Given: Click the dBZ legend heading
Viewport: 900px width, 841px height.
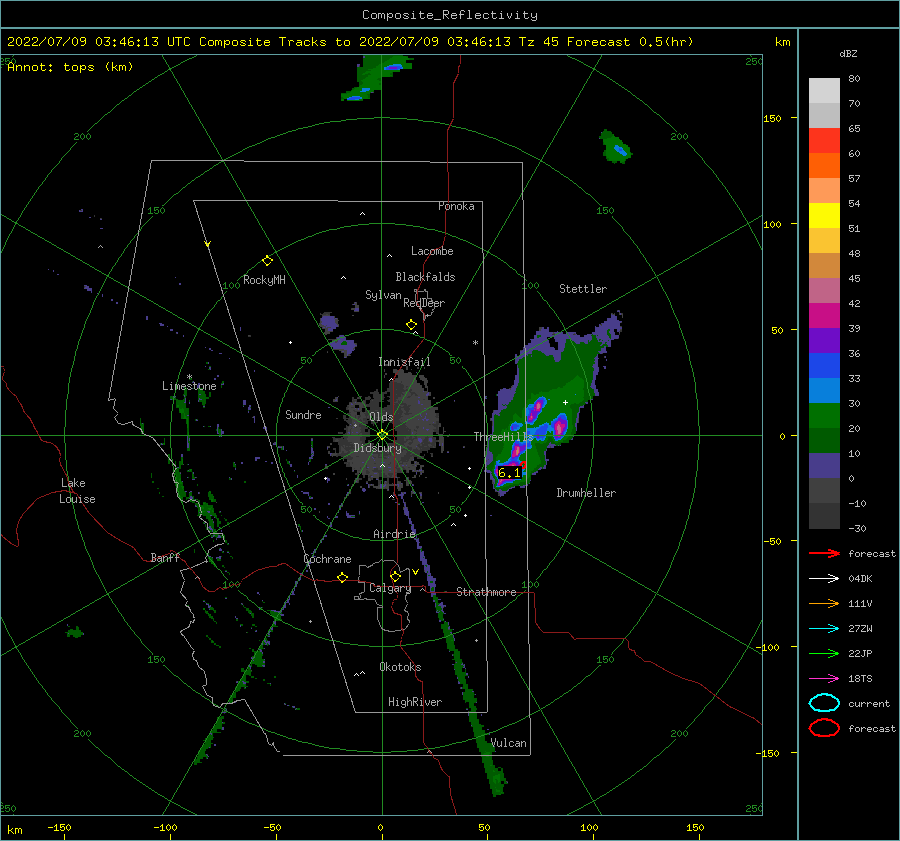Looking at the screenshot, I should [848, 53].
